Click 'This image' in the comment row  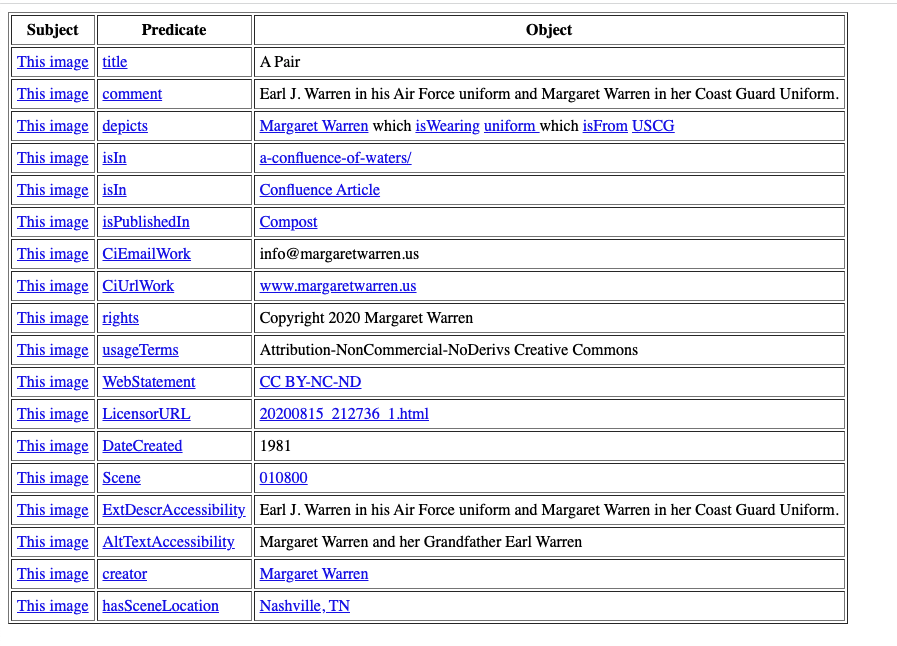[x=53, y=94]
